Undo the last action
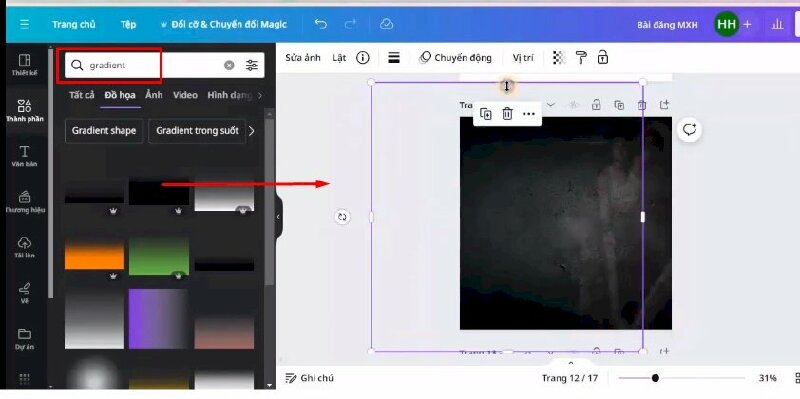This screenshot has height=399, width=800. click(320, 24)
